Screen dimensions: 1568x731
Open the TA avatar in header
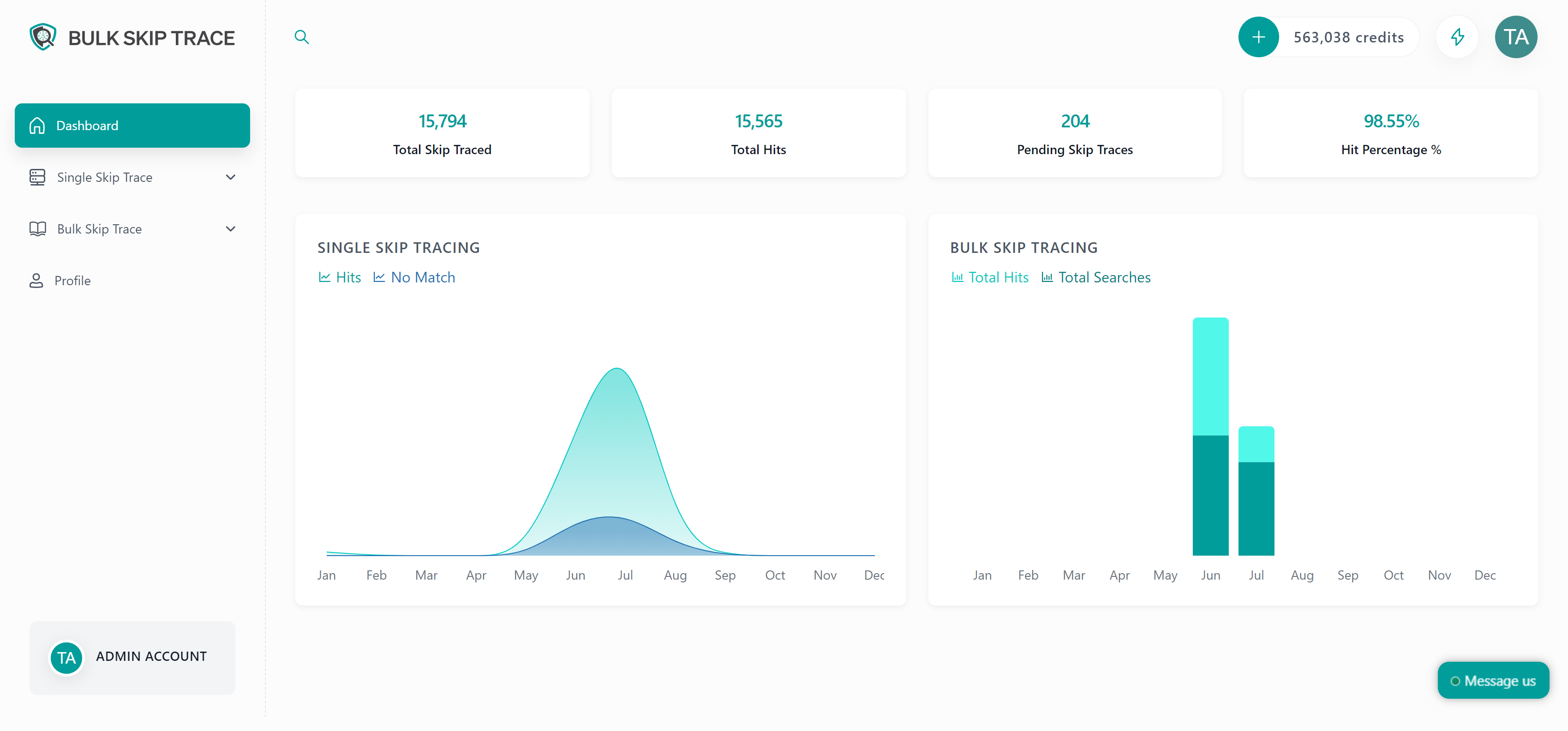pos(1516,37)
